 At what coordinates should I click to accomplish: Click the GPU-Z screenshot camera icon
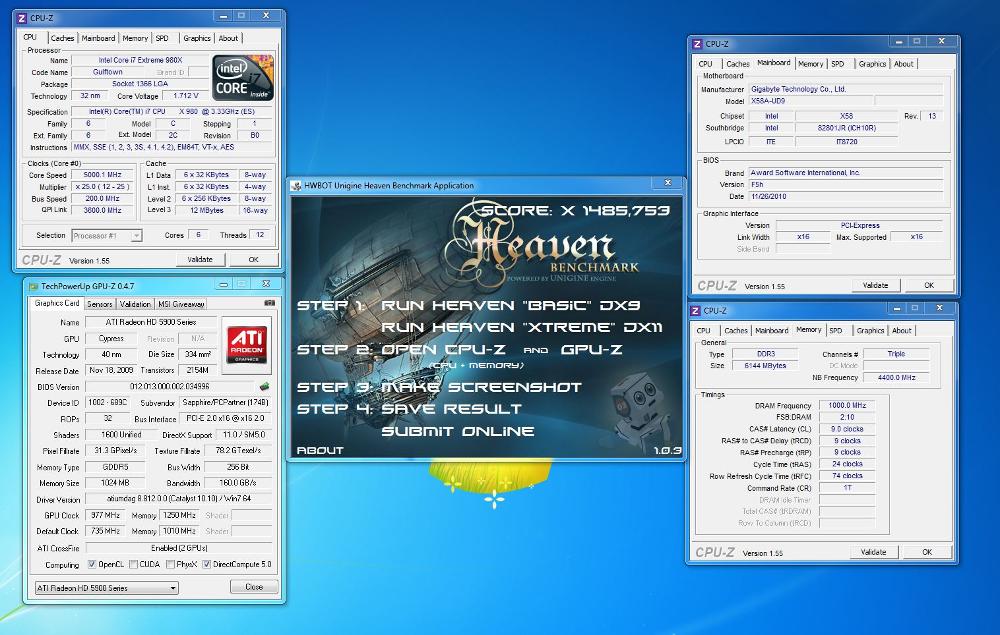[x=270, y=303]
